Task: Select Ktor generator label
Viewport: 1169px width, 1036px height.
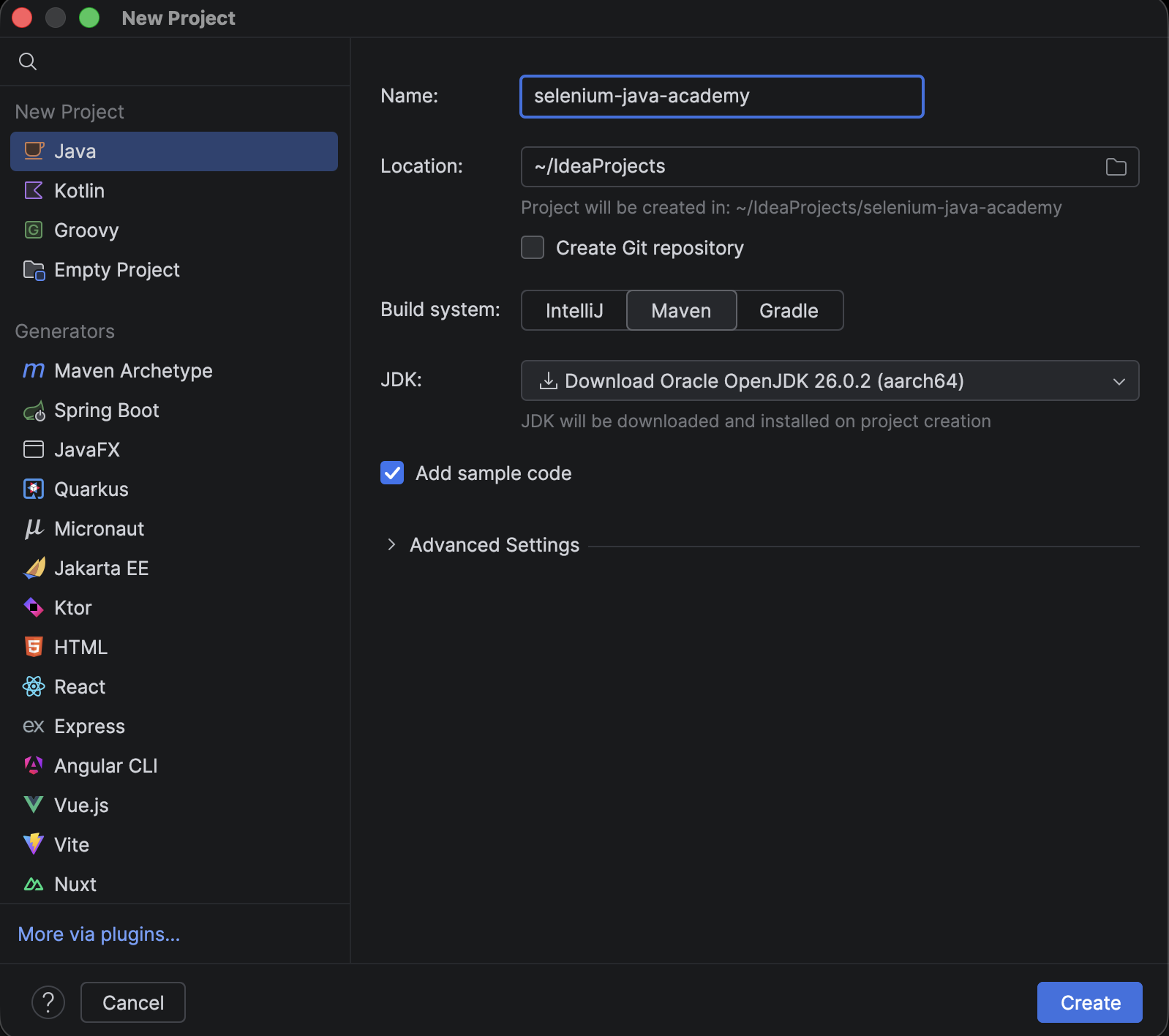Action: click(73, 608)
